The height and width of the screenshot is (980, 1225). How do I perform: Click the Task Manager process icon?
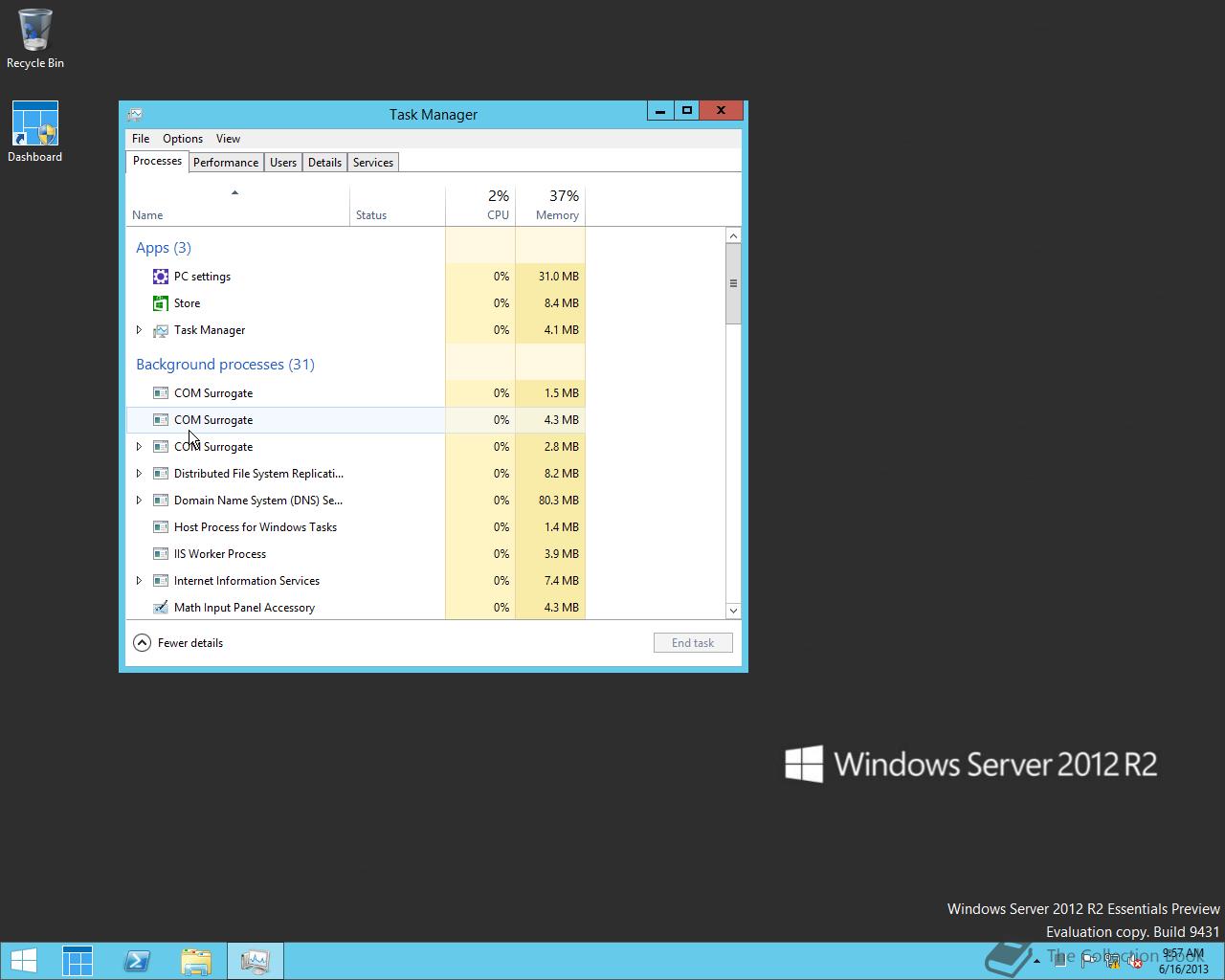pos(161,330)
